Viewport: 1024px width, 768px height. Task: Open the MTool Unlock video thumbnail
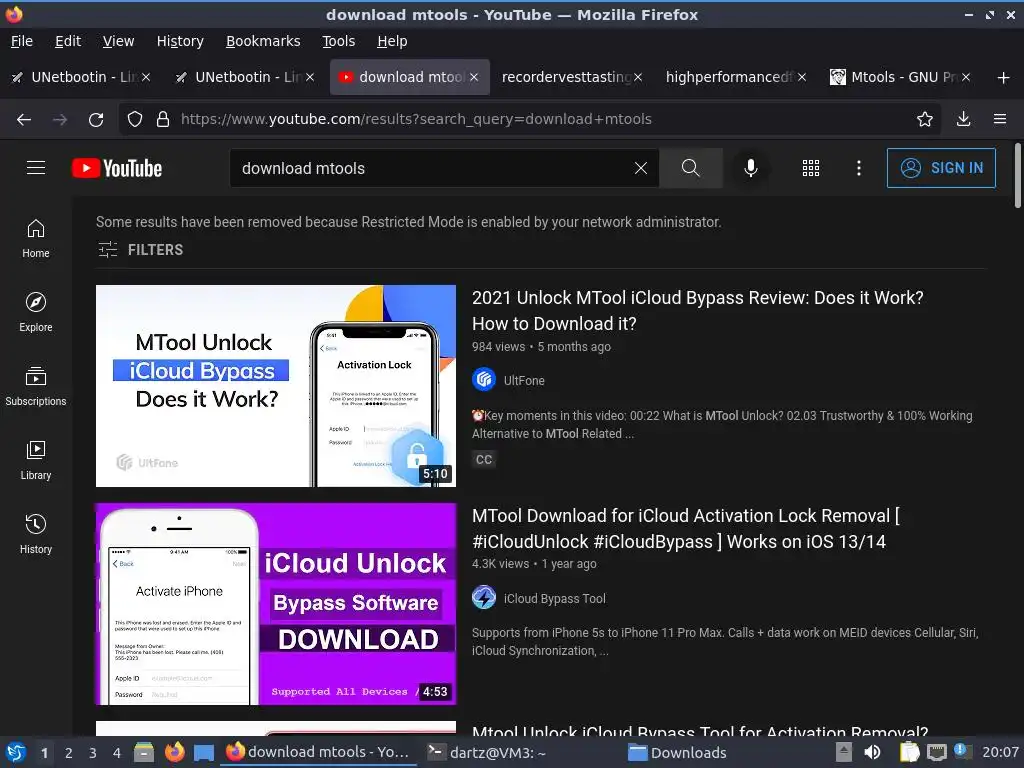(276, 386)
